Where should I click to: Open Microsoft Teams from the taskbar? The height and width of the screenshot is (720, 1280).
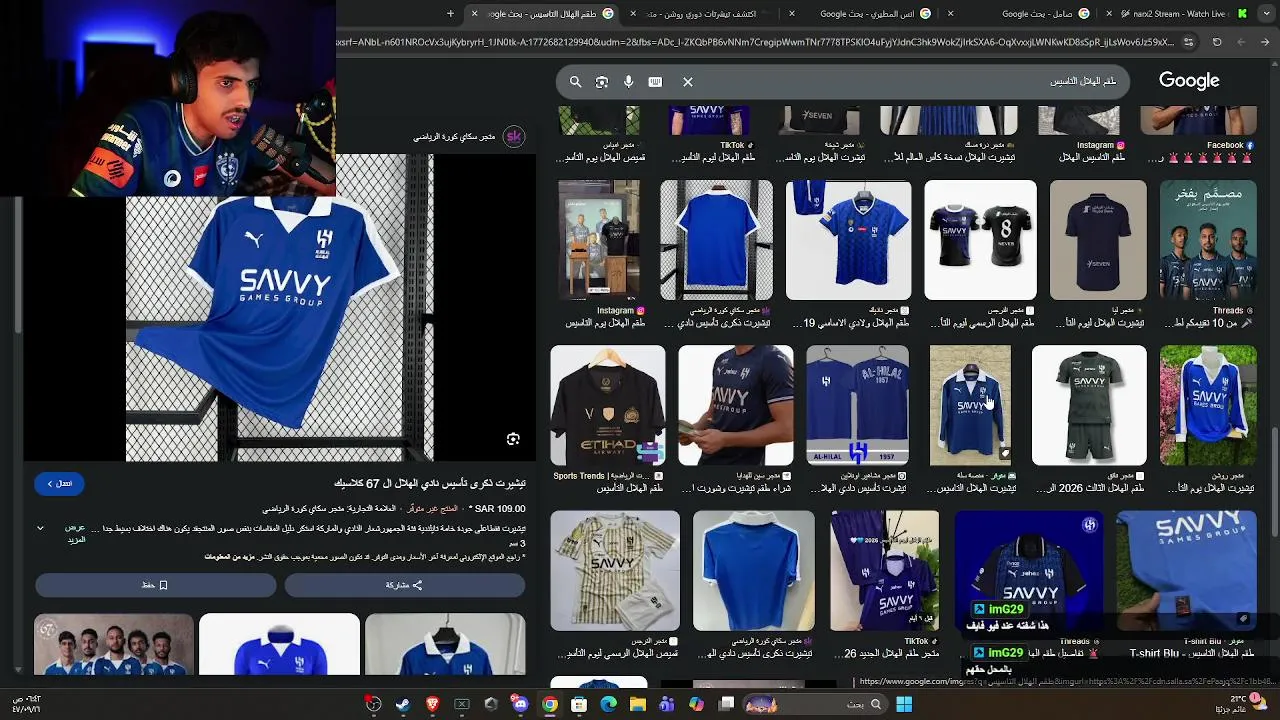click(x=667, y=704)
